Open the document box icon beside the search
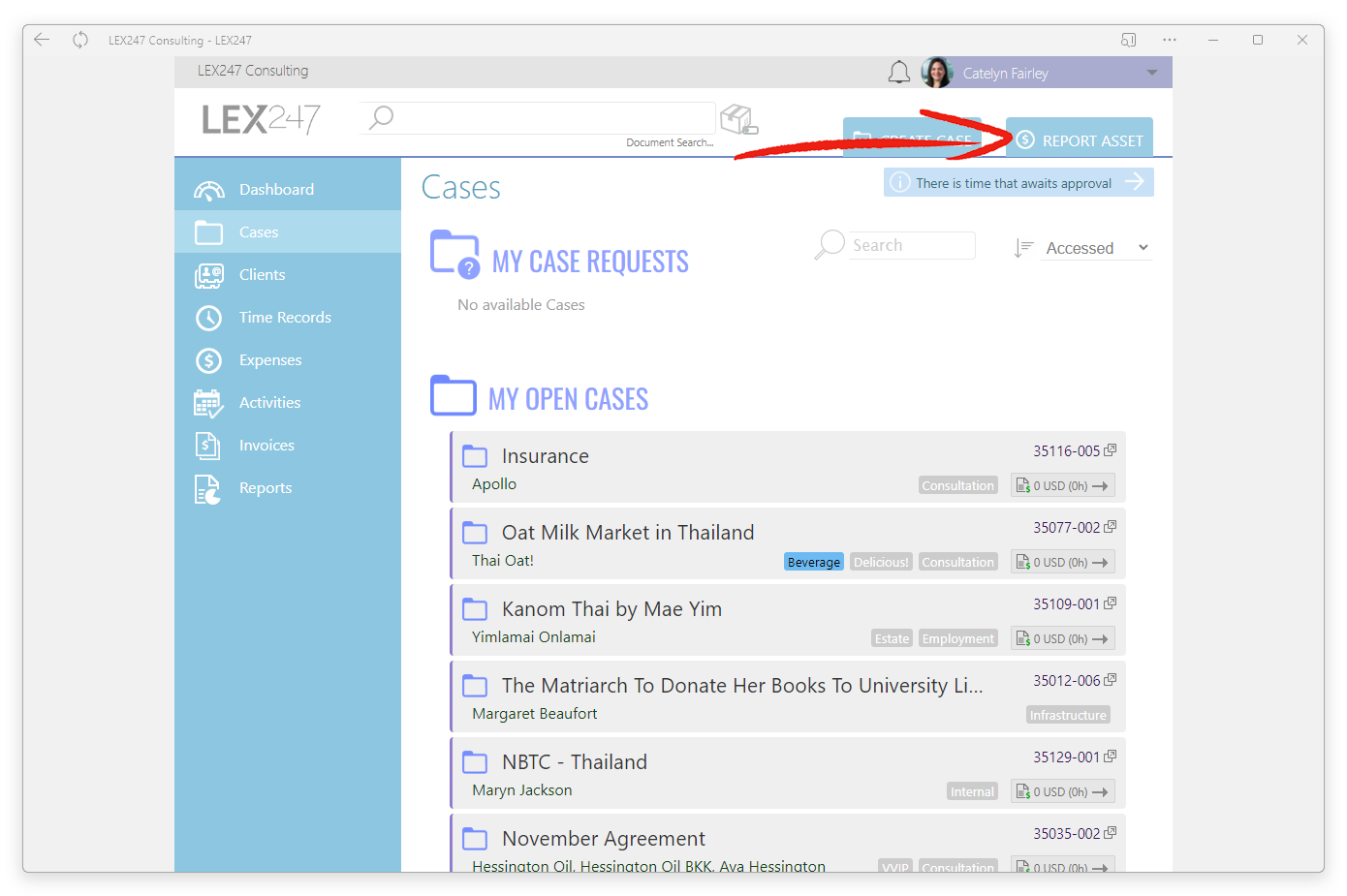Screen dimensions: 1347x896 738,119
